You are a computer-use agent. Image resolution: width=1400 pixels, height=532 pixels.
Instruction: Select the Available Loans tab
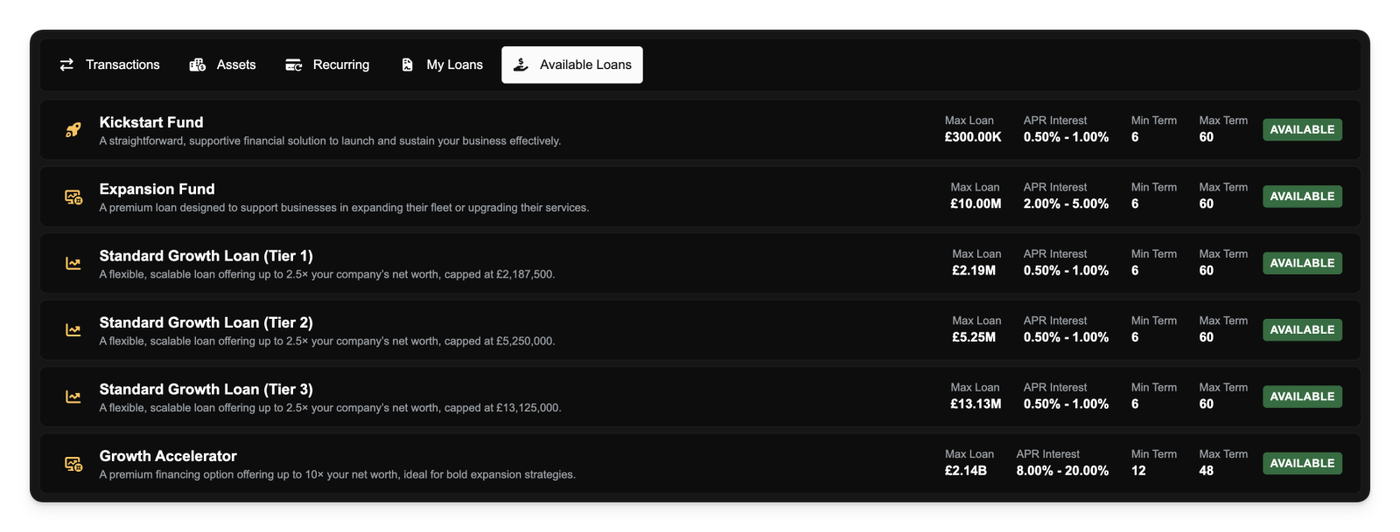[585, 65]
